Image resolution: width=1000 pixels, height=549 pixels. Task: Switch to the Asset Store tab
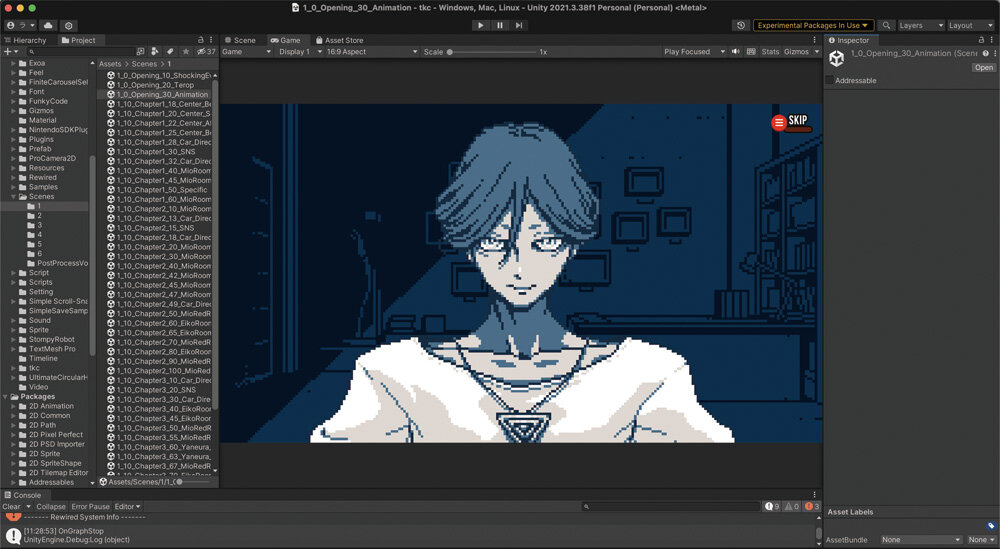click(339, 40)
